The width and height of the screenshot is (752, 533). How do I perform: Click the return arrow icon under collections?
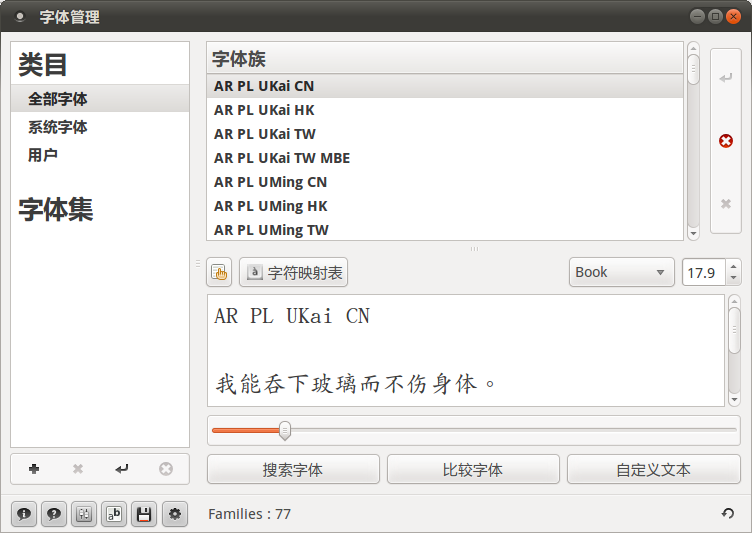(122, 469)
